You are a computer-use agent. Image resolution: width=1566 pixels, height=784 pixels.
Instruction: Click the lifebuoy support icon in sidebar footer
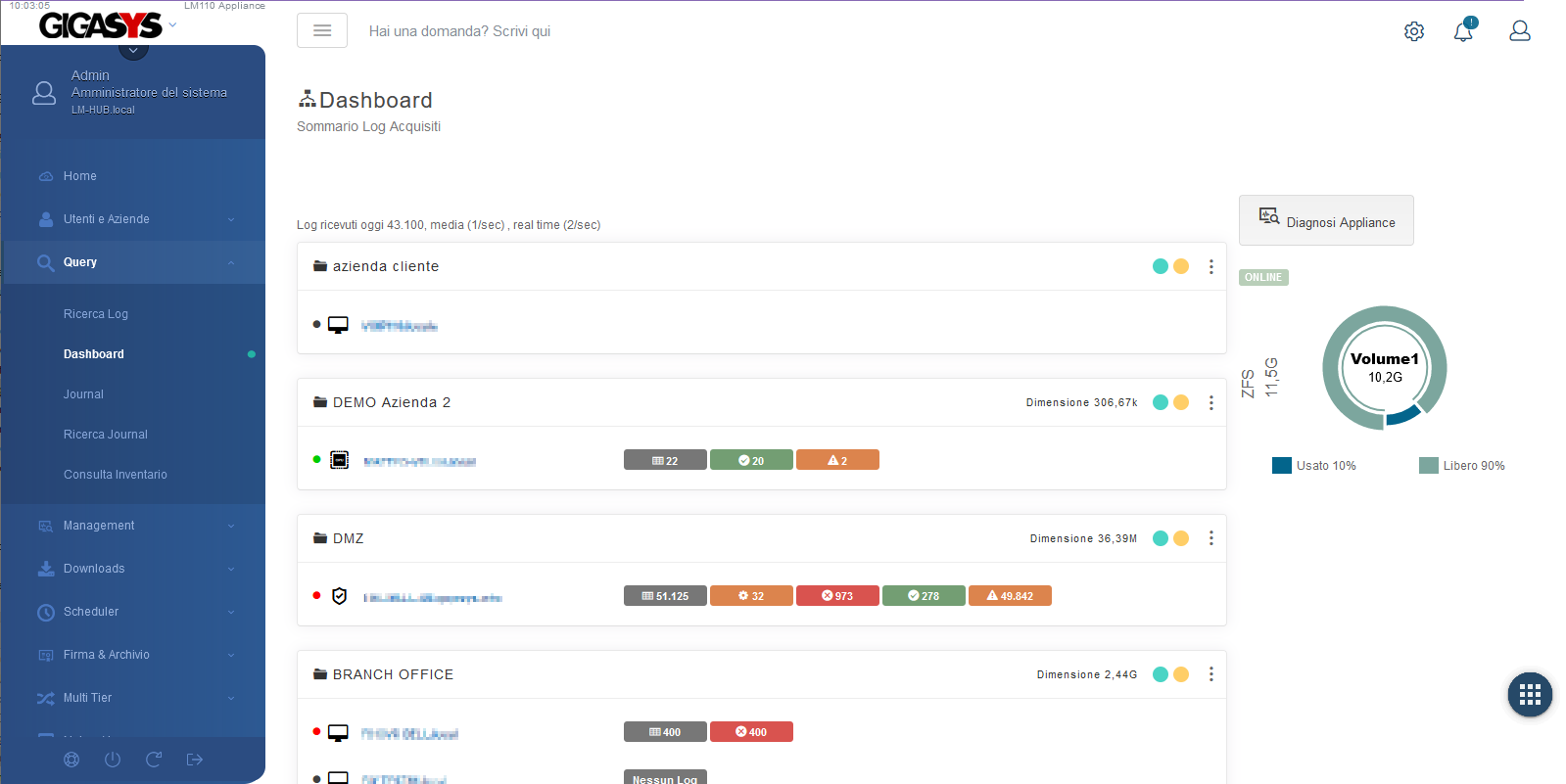pyautogui.click(x=71, y=760)
